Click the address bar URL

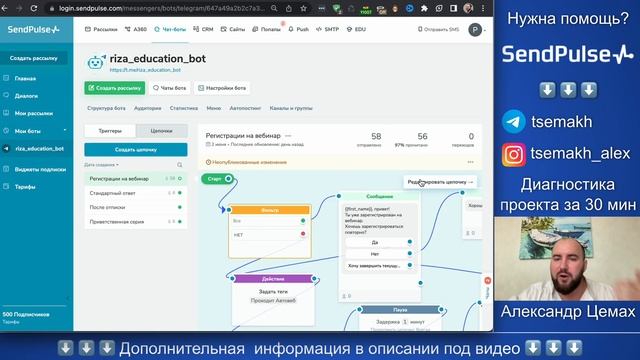(x=161, y=8)
